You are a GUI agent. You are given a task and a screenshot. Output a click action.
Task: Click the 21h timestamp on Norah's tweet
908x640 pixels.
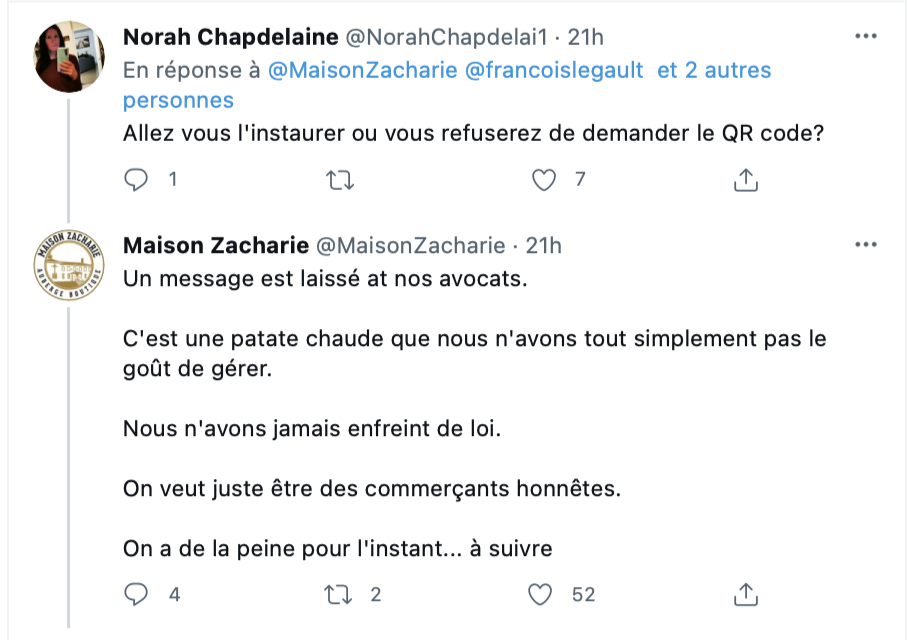coord(586,37)
